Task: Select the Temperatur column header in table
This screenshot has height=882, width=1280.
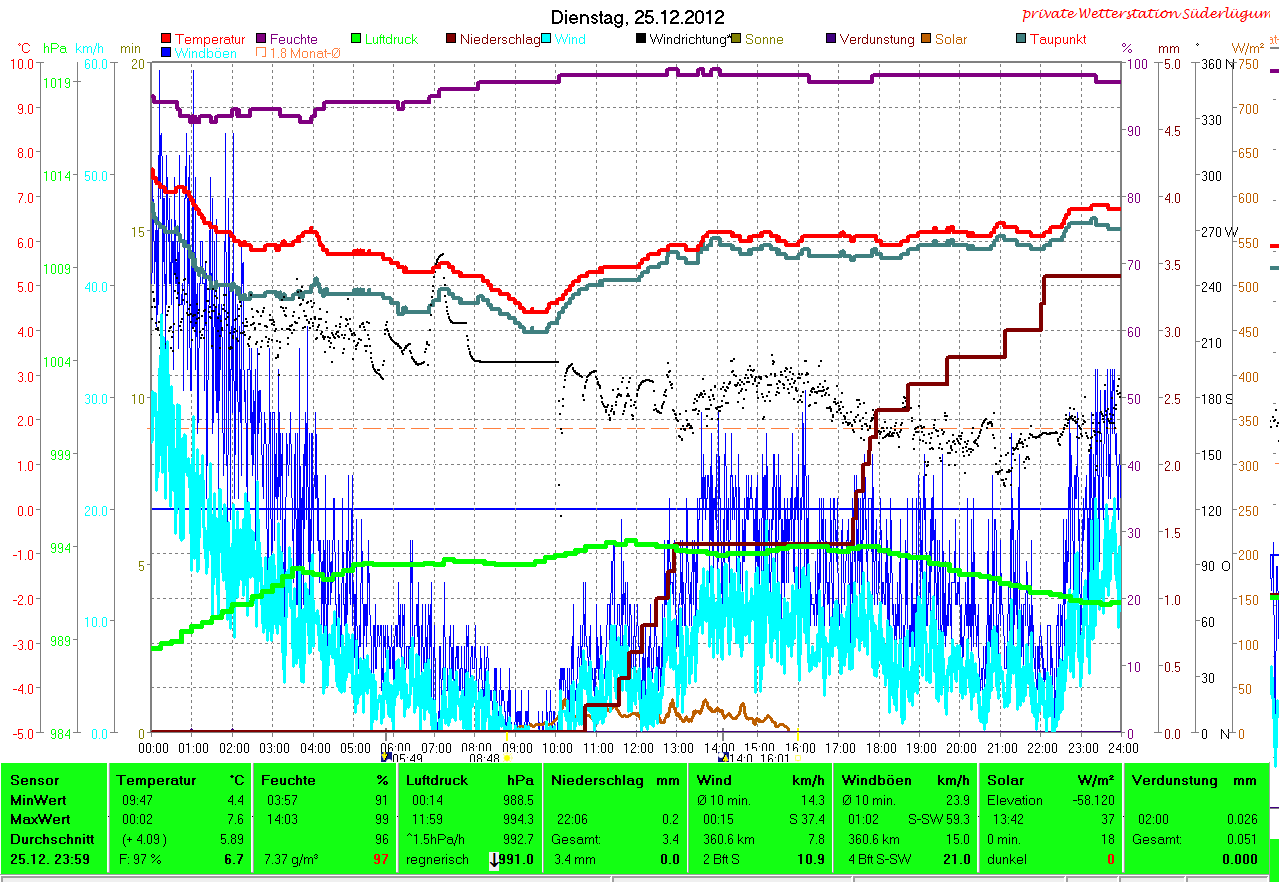Action: click(x=152, y=780)
